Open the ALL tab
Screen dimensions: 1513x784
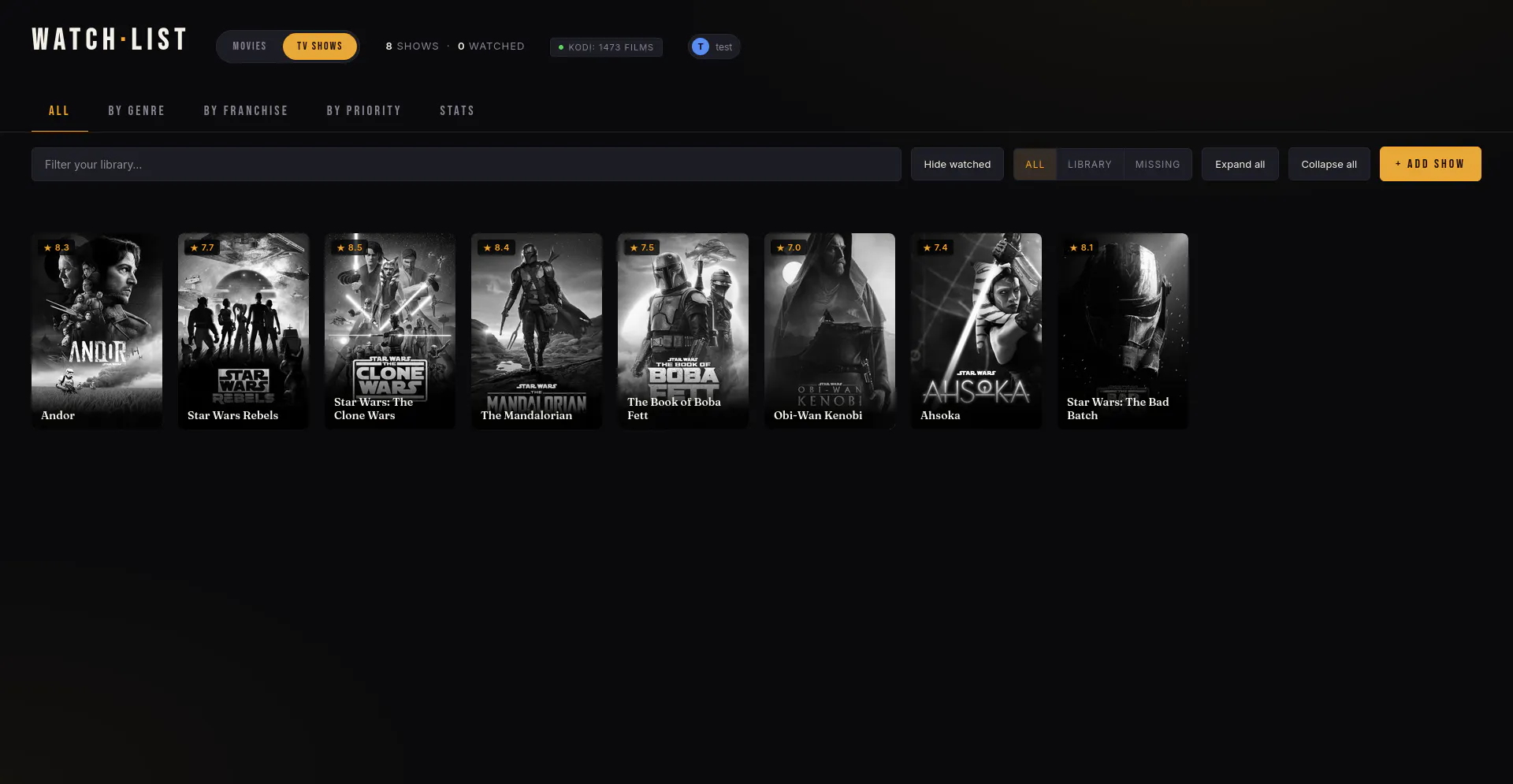(x=59, y=111)
